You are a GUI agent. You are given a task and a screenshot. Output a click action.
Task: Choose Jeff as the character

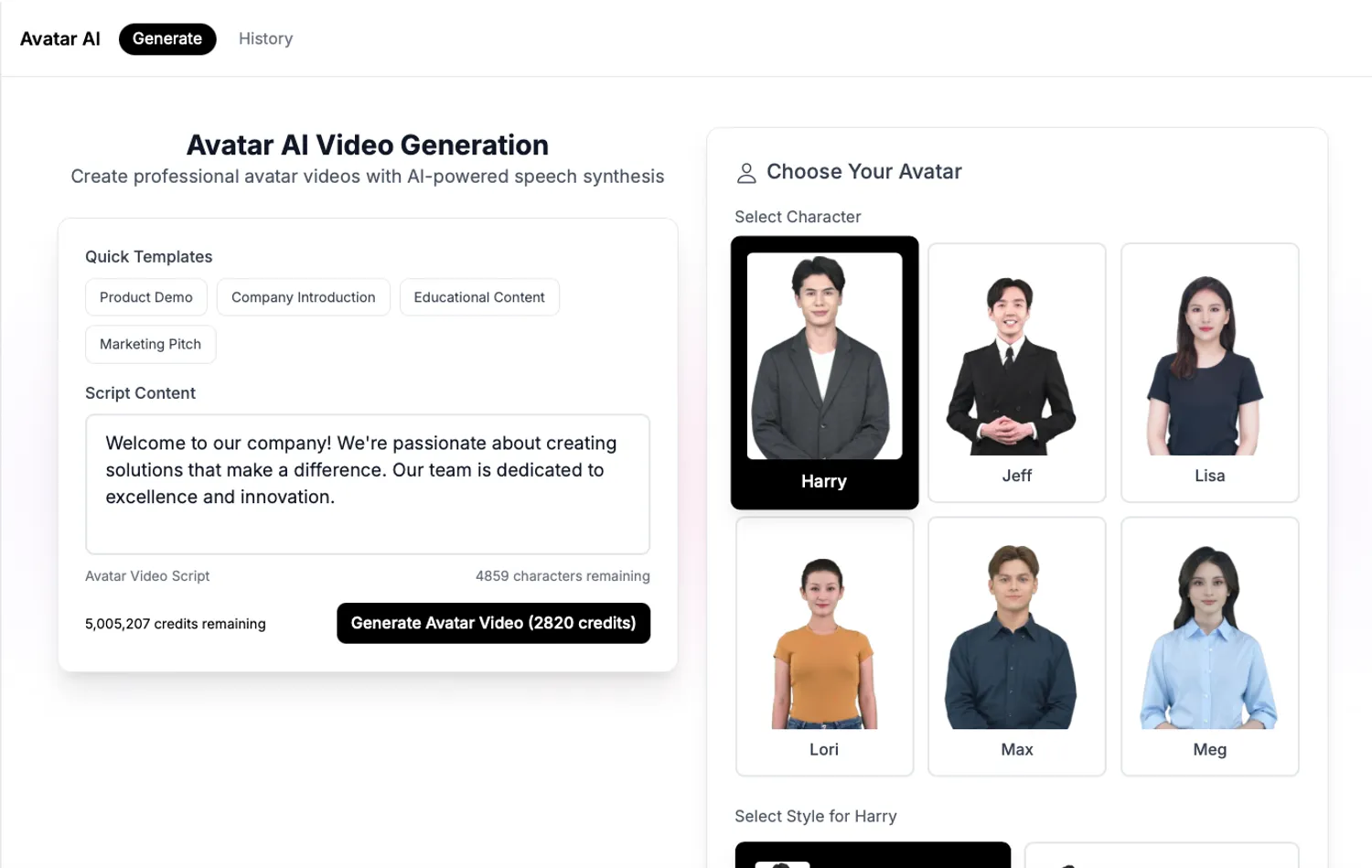coord(1016,372)
